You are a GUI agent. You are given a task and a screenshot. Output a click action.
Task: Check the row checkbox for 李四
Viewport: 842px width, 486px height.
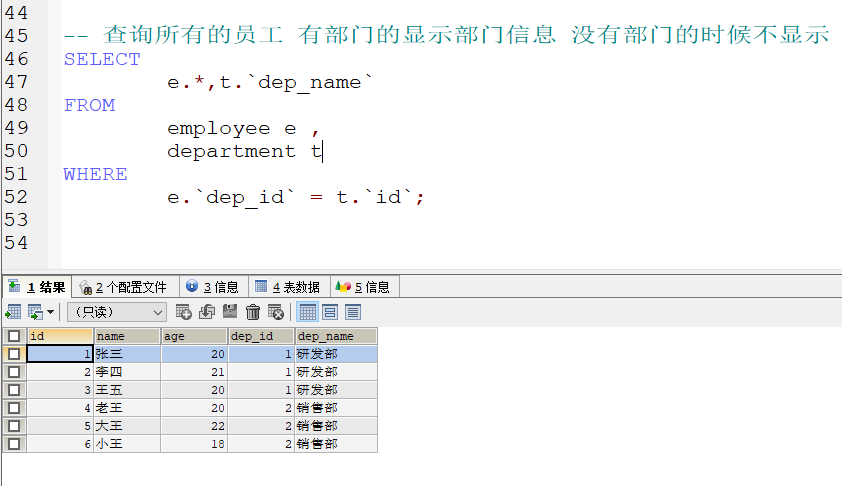[x=14, y=372]
